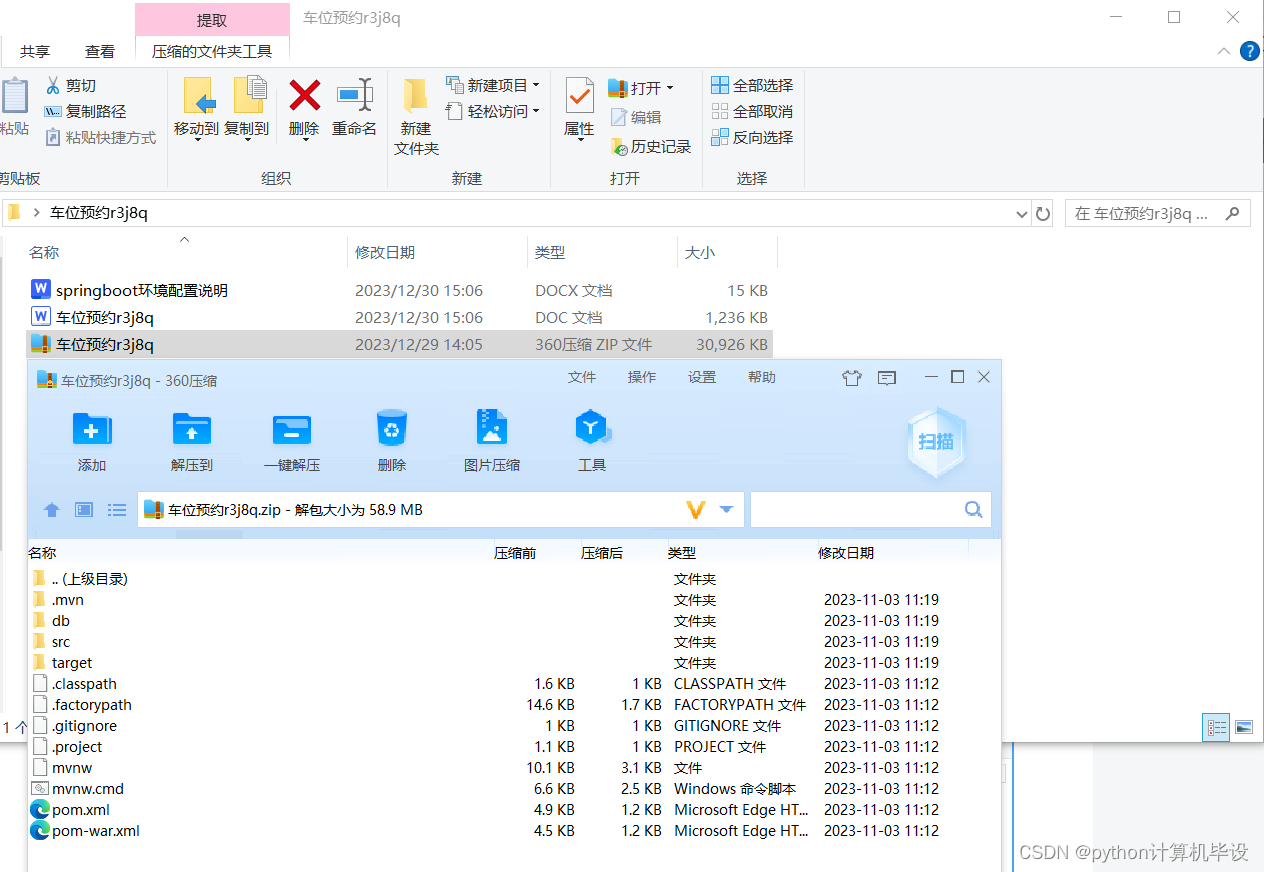Click 复制路径 copy path
The height and width of the screenshot is (872, 1264).
pyautogui.click(x=86, y=112)
